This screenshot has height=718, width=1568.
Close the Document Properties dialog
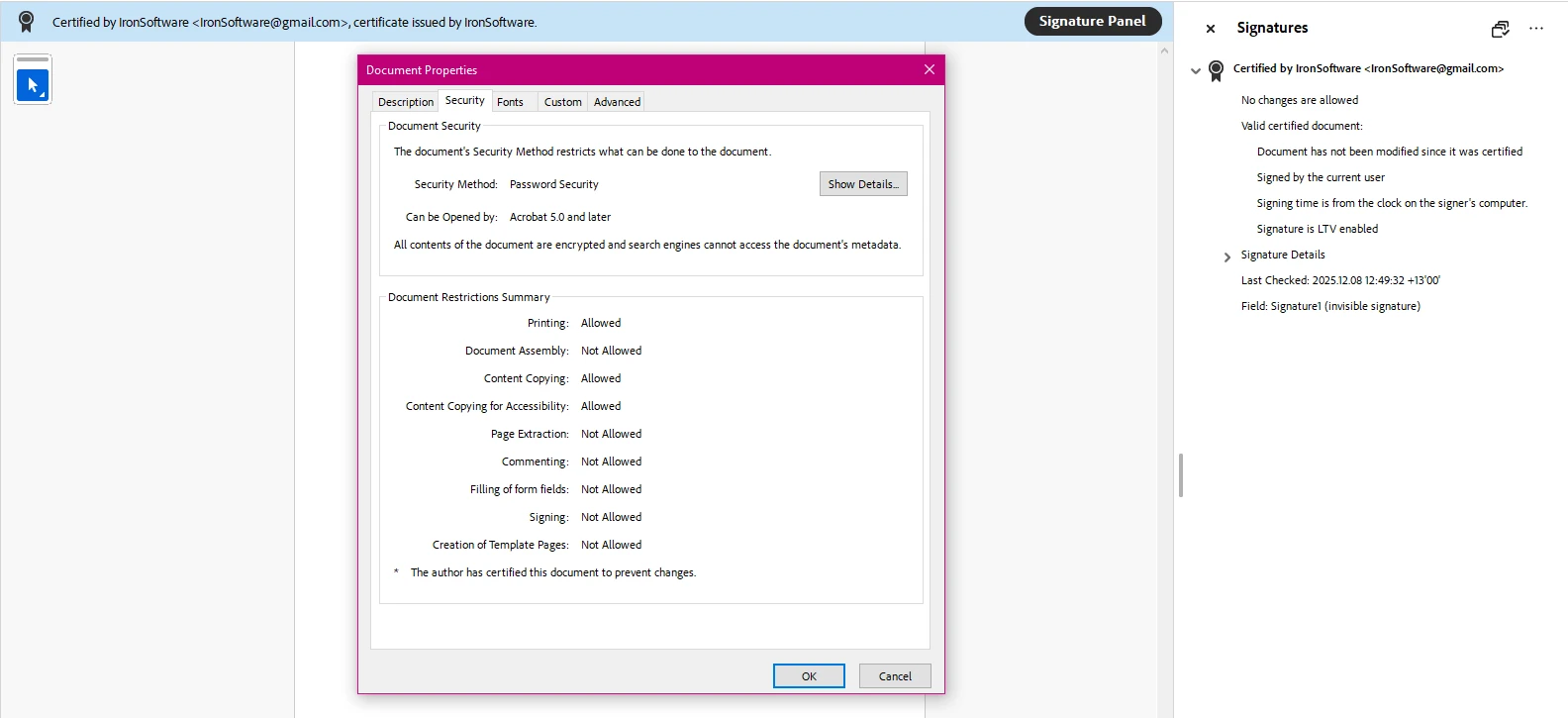[x=929, y=69]
